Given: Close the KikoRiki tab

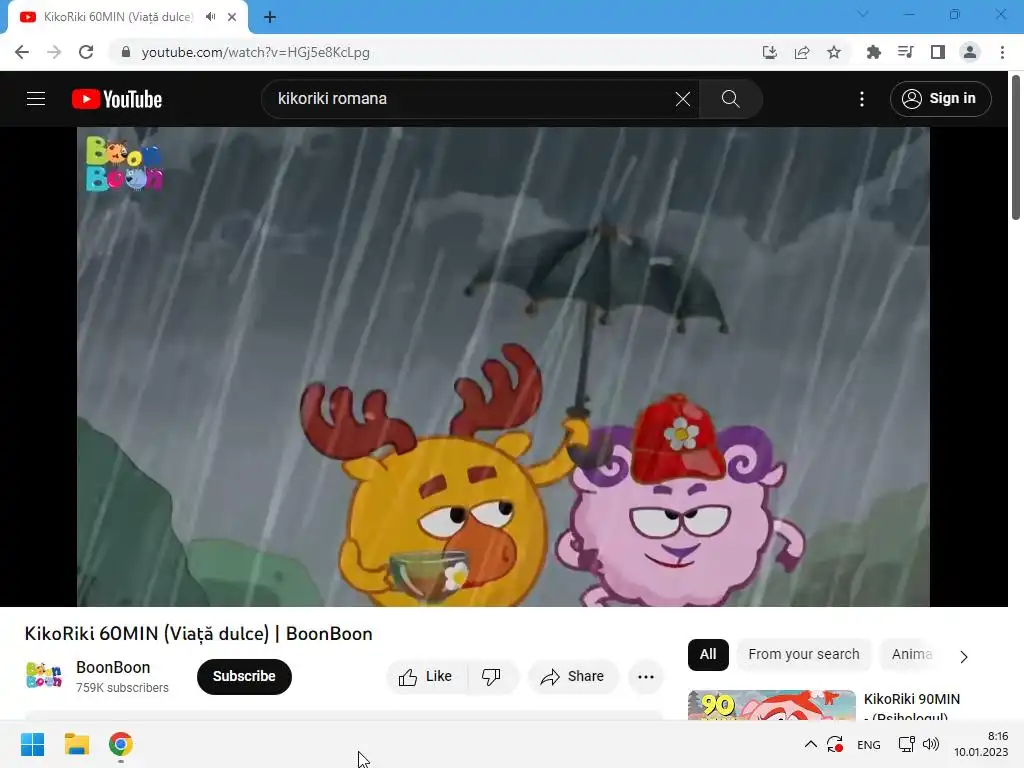Looking at the screenshot, I should [232, 17].
